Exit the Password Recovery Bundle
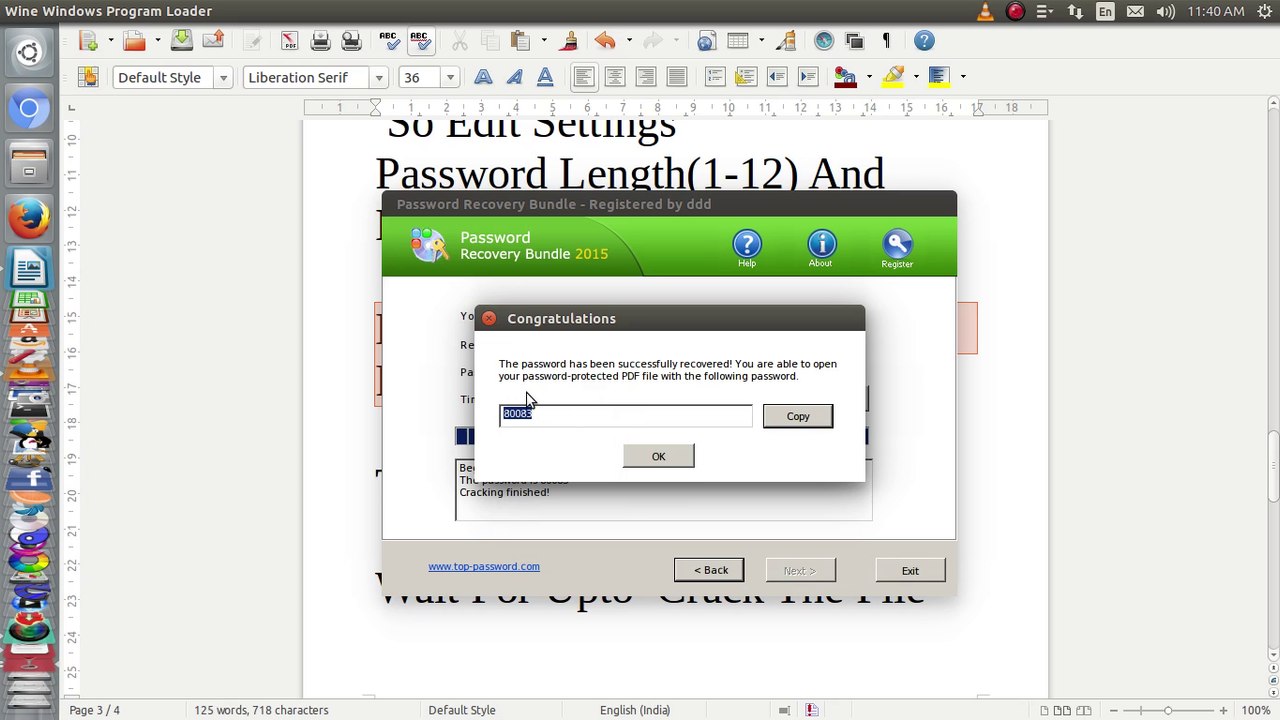The width and height of the screenshot is (1280, 720). [x=910, y=570]
